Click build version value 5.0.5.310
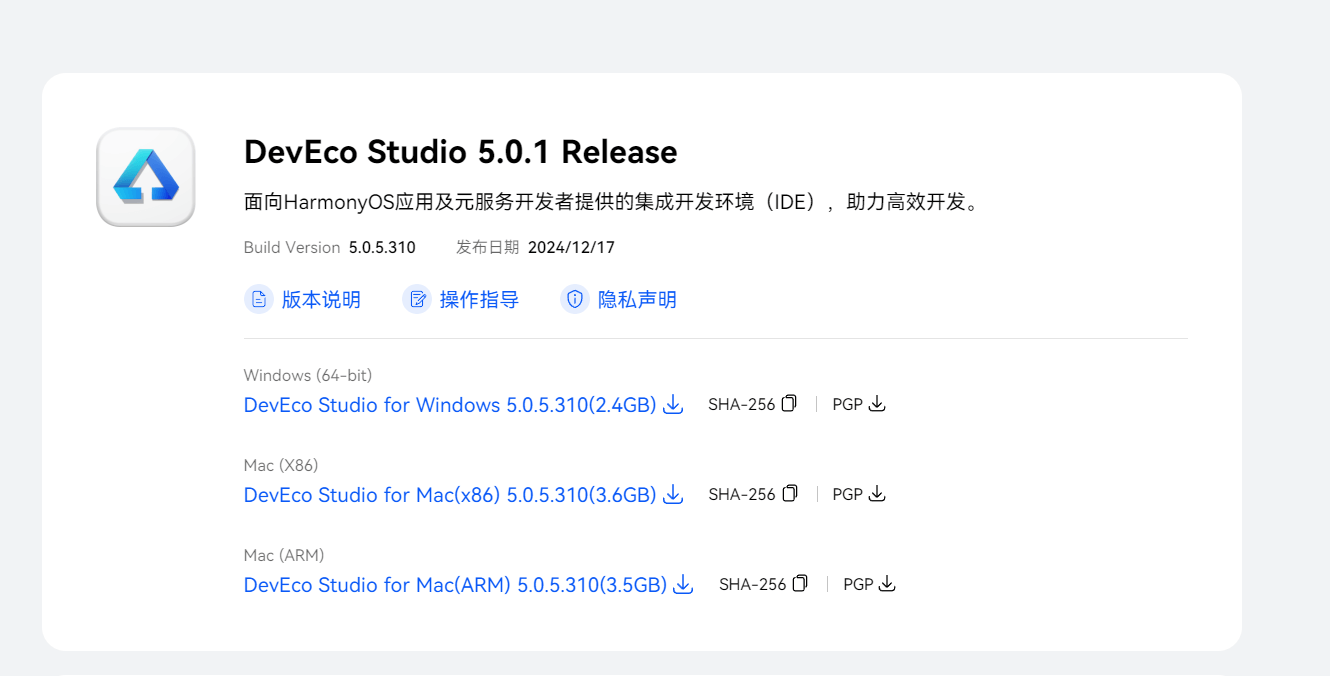The width and height of the screenshot is (1330, 676). [x=382, y=247]
